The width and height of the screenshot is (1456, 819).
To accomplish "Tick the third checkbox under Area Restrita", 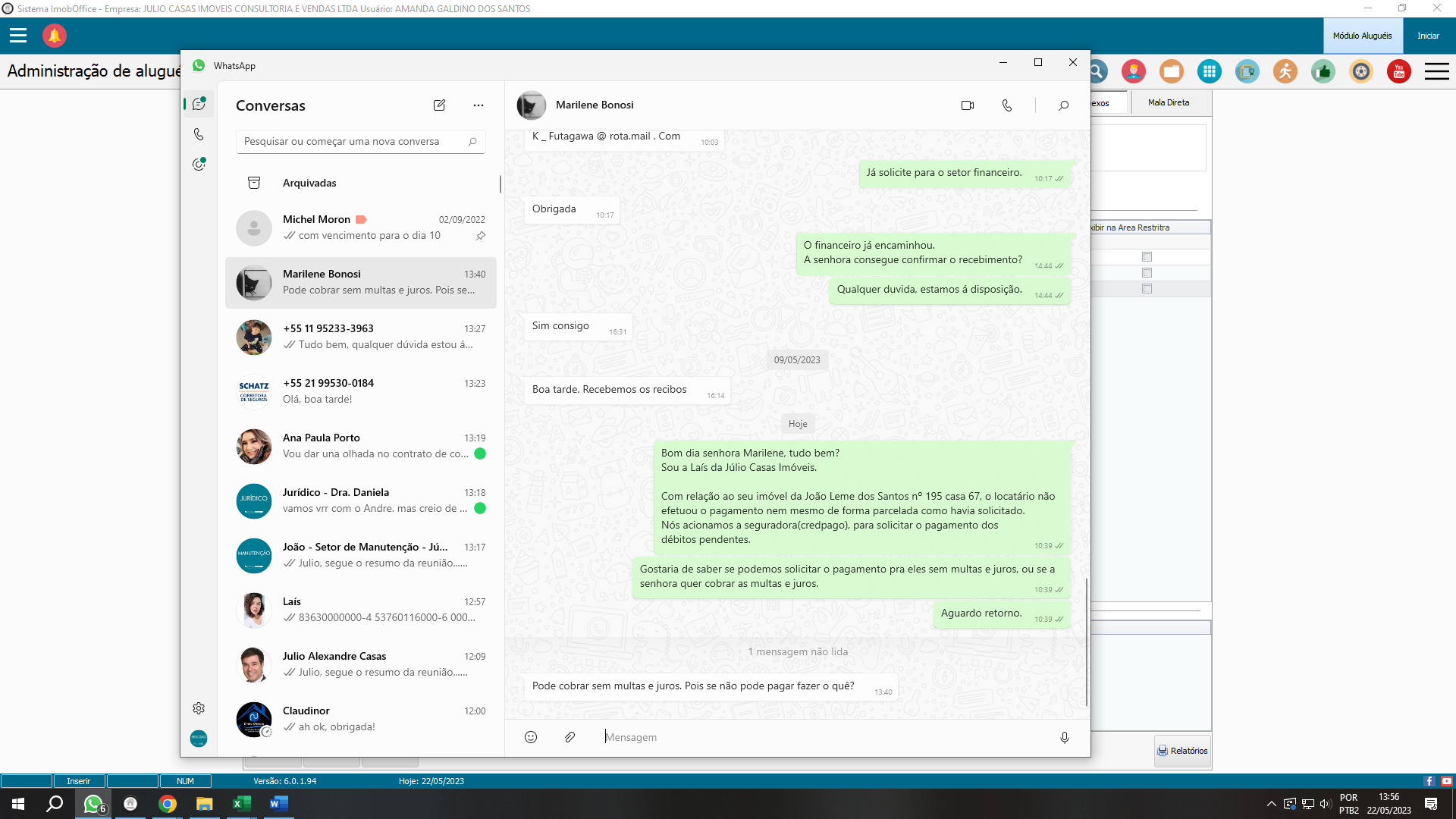I will tap(1147, 289).
